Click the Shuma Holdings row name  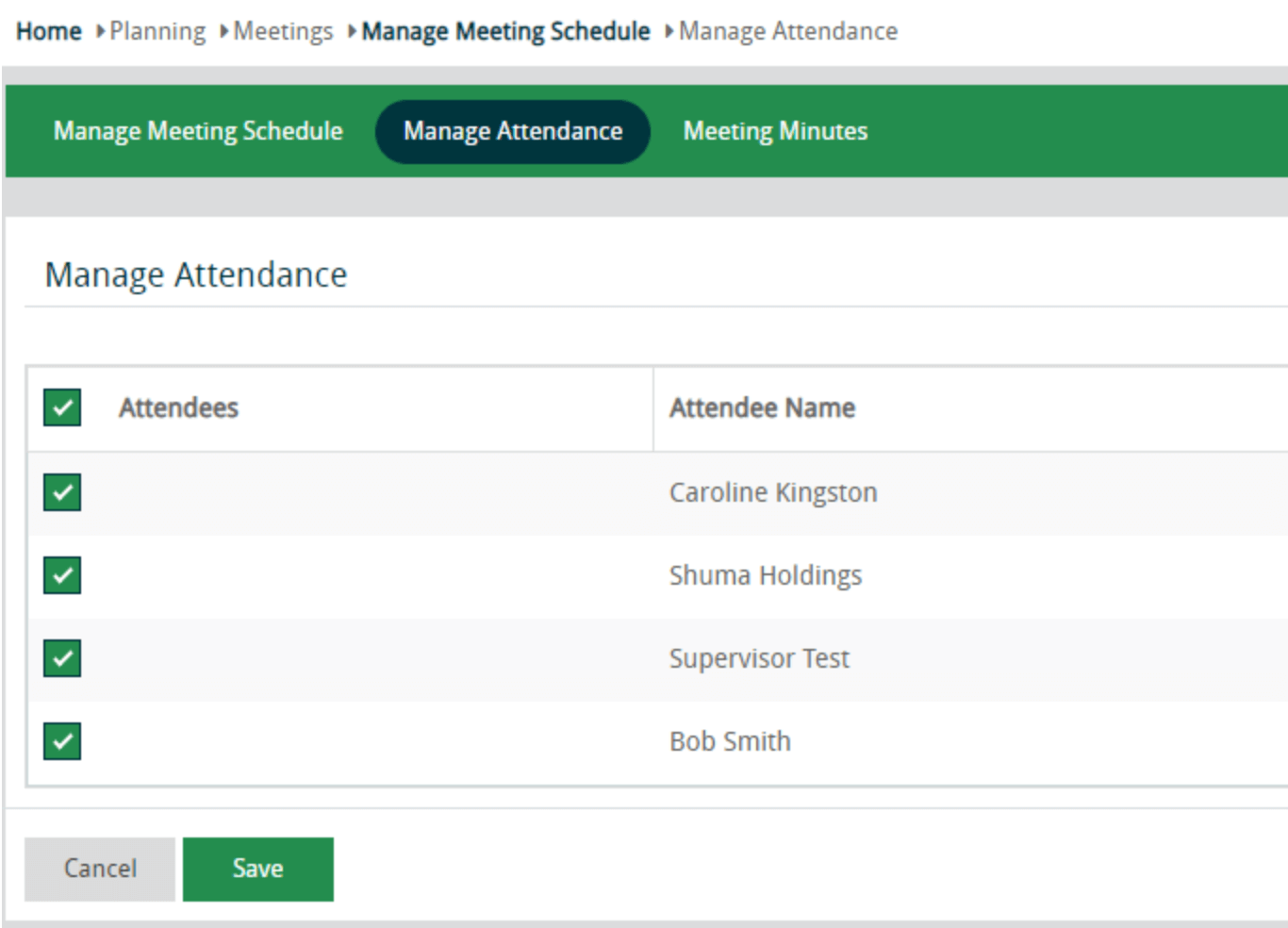coord(765,575)
